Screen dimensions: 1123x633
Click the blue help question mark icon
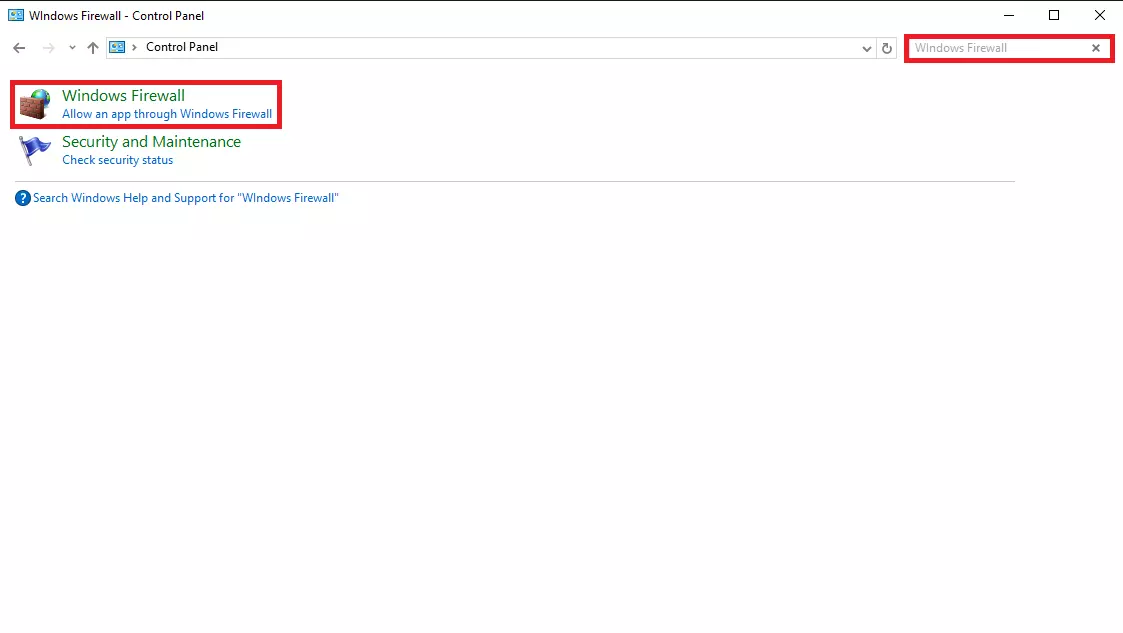point(23,198)
